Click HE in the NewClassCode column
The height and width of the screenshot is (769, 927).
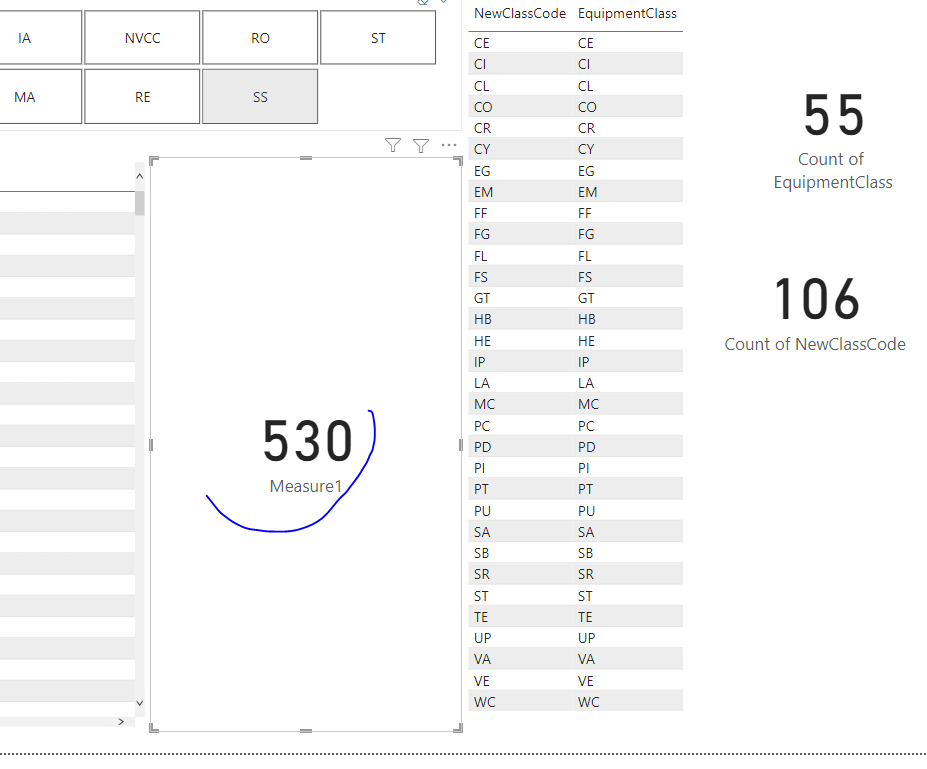click(x=482, y=341)
